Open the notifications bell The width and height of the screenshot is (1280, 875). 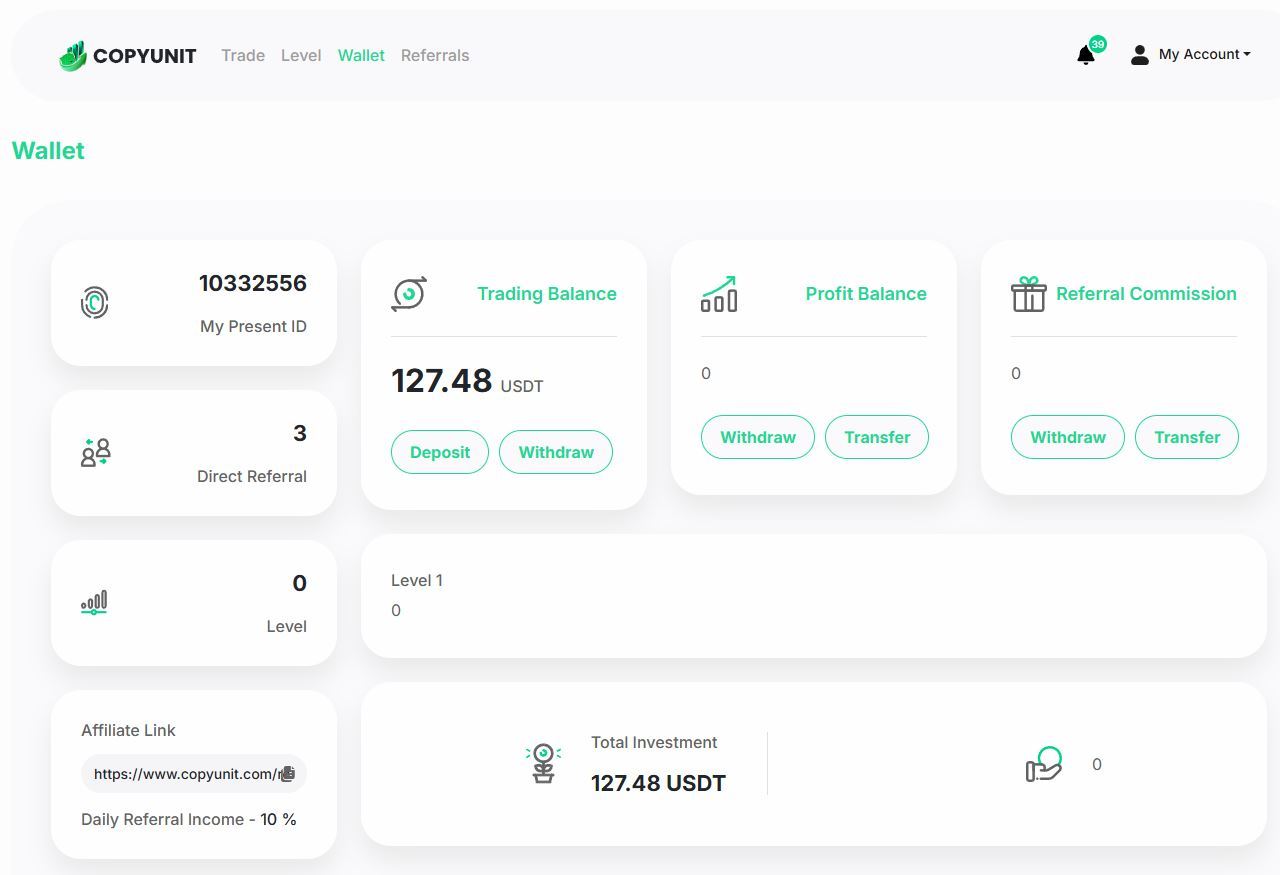tap(1086, 55)
